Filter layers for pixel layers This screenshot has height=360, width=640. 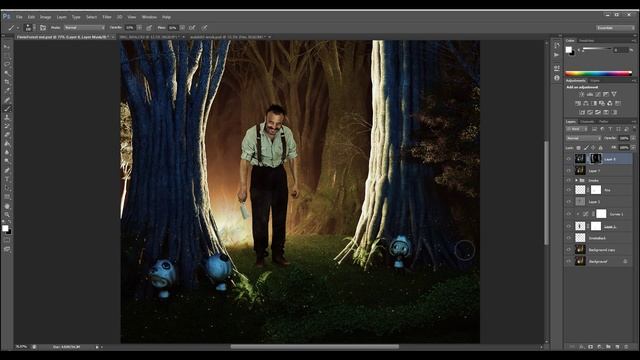coord(594,129)
